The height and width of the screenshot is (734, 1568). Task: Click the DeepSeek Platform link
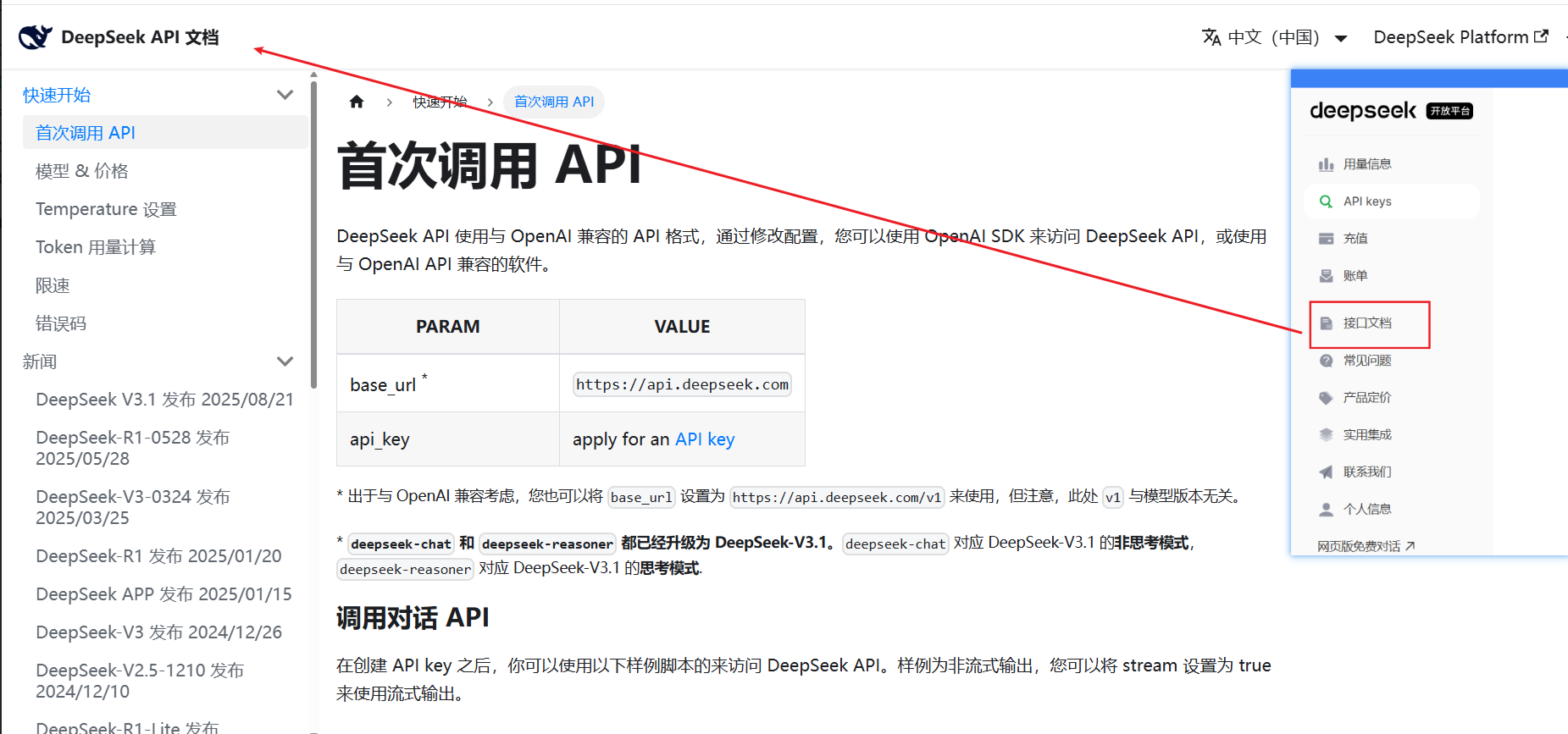click(x=1460, y=37)
